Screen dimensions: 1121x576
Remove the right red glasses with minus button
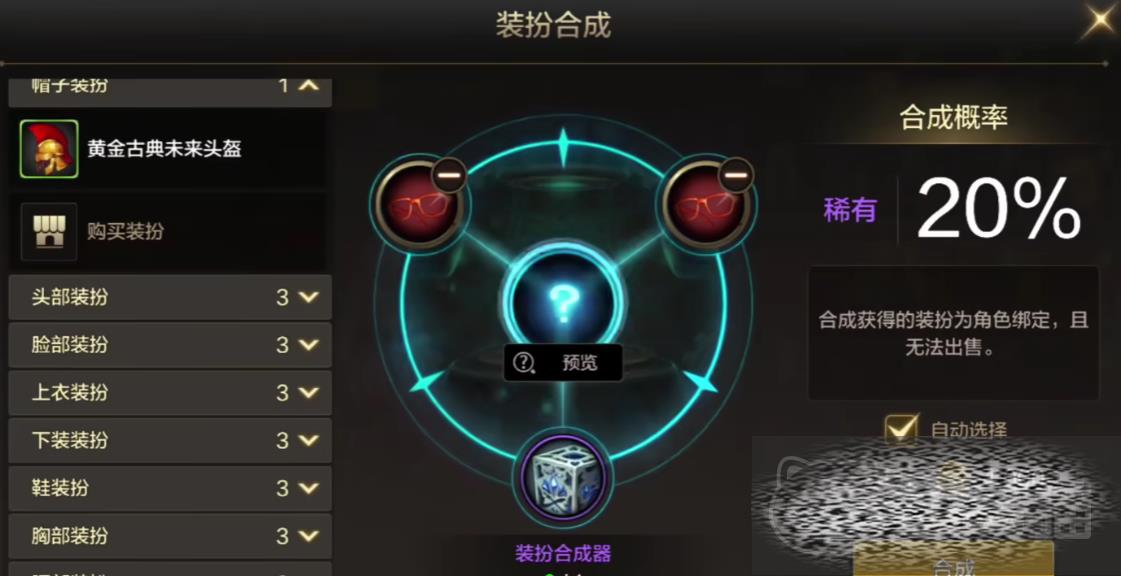click(x=736, y=175)
